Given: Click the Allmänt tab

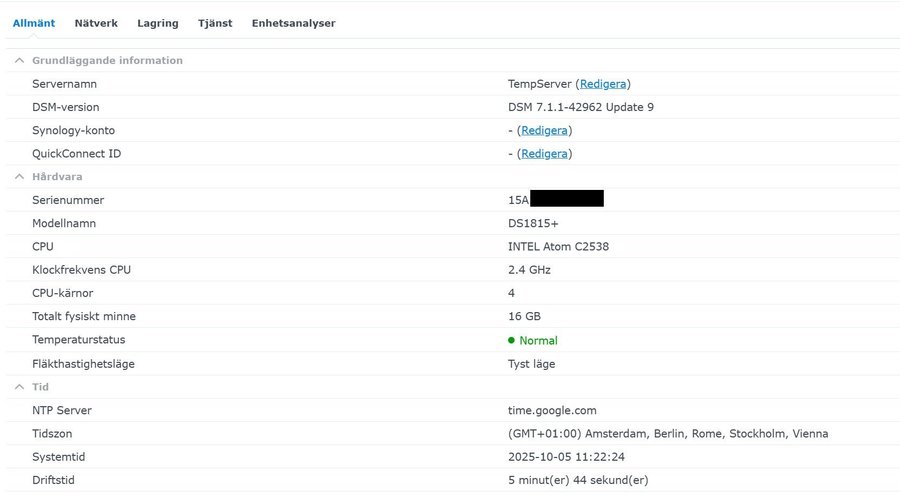Looking at the screenshot, I should tap(34, 23).
